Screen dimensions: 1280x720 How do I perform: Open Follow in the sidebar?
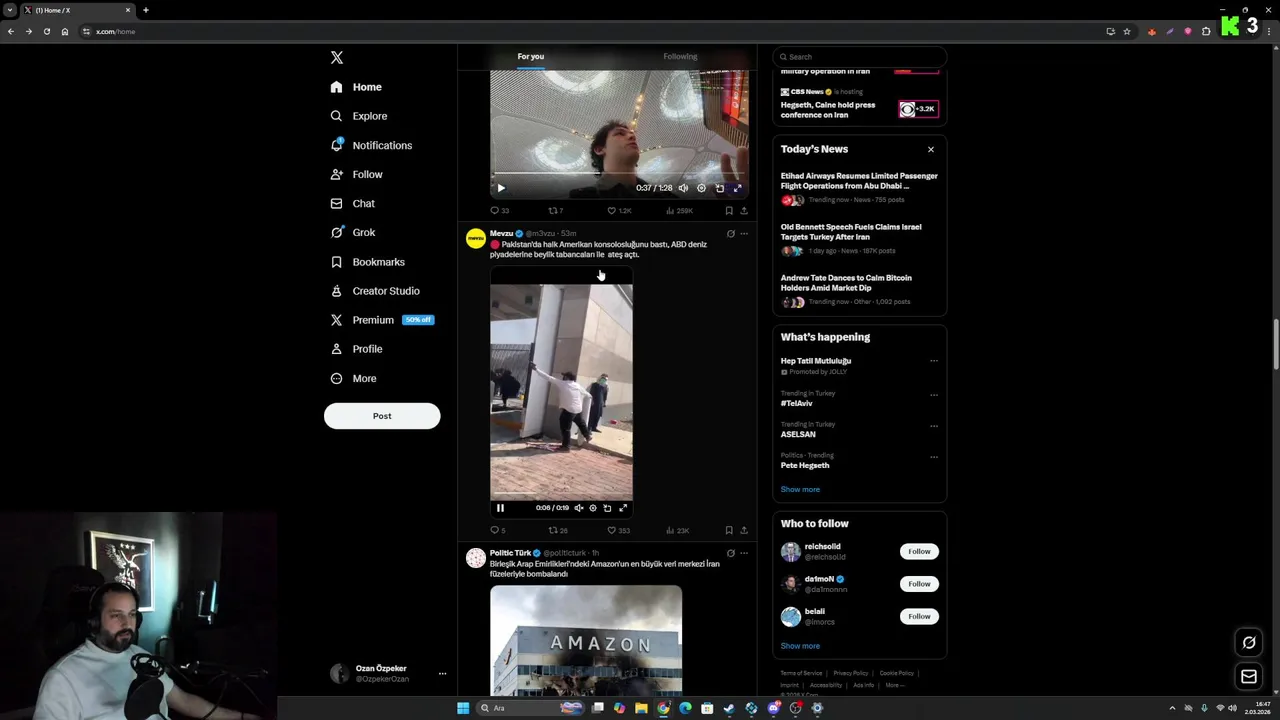[357, 174]
